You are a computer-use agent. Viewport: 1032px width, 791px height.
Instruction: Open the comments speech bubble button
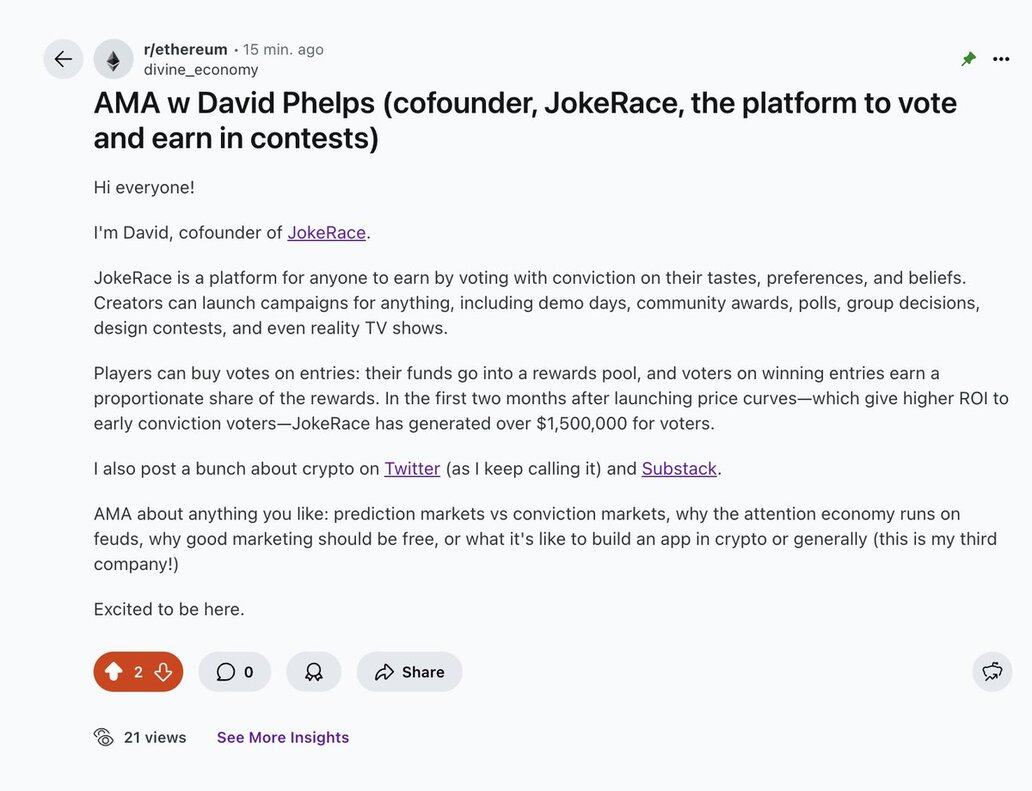234,672
